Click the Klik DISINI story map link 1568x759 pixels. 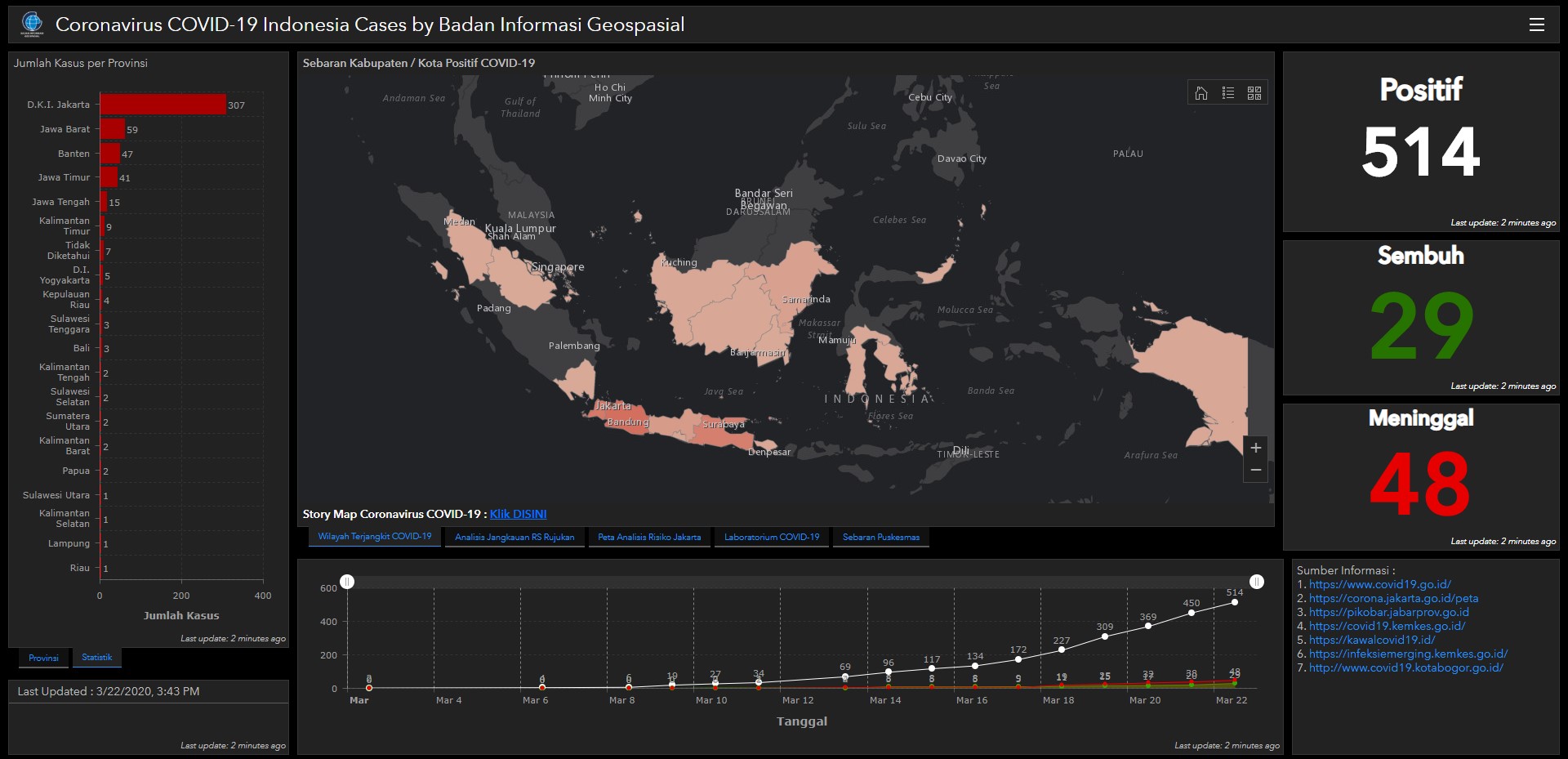click(x=518, y=514)
